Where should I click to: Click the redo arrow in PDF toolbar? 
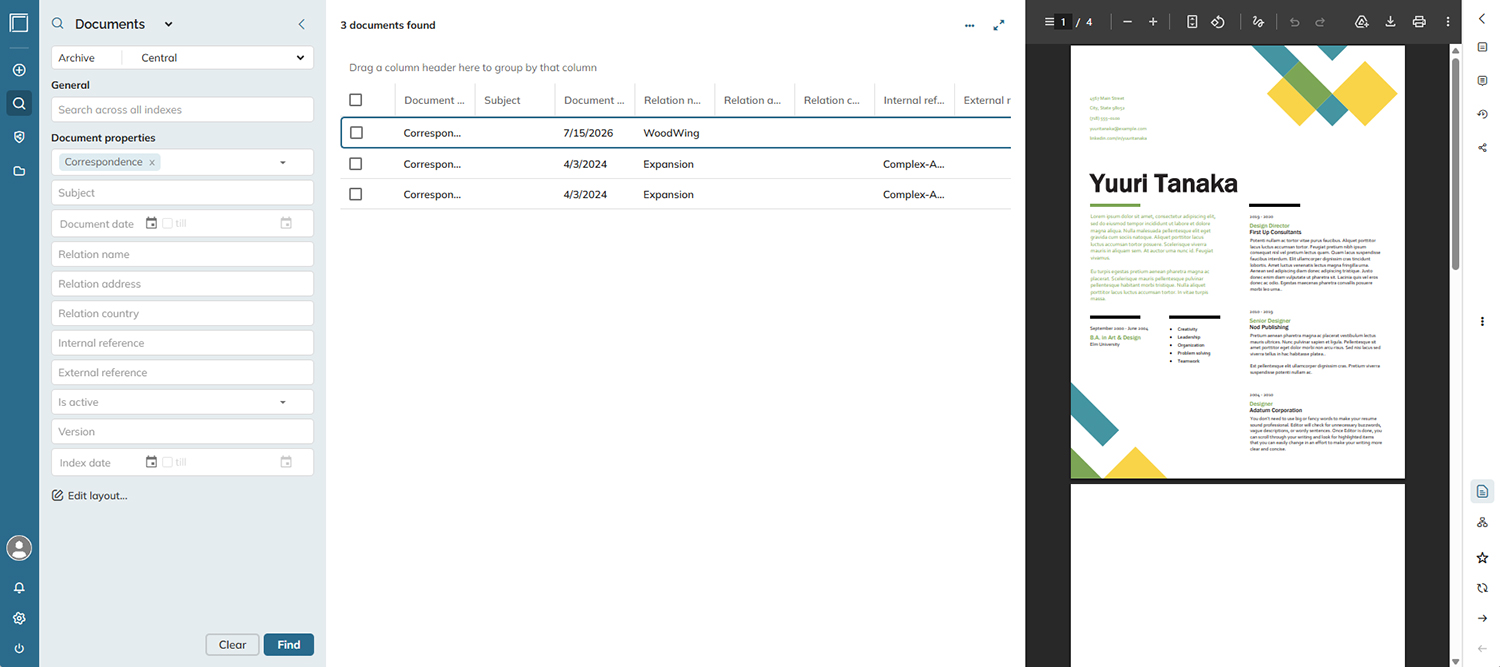[x=1320, y=22]
